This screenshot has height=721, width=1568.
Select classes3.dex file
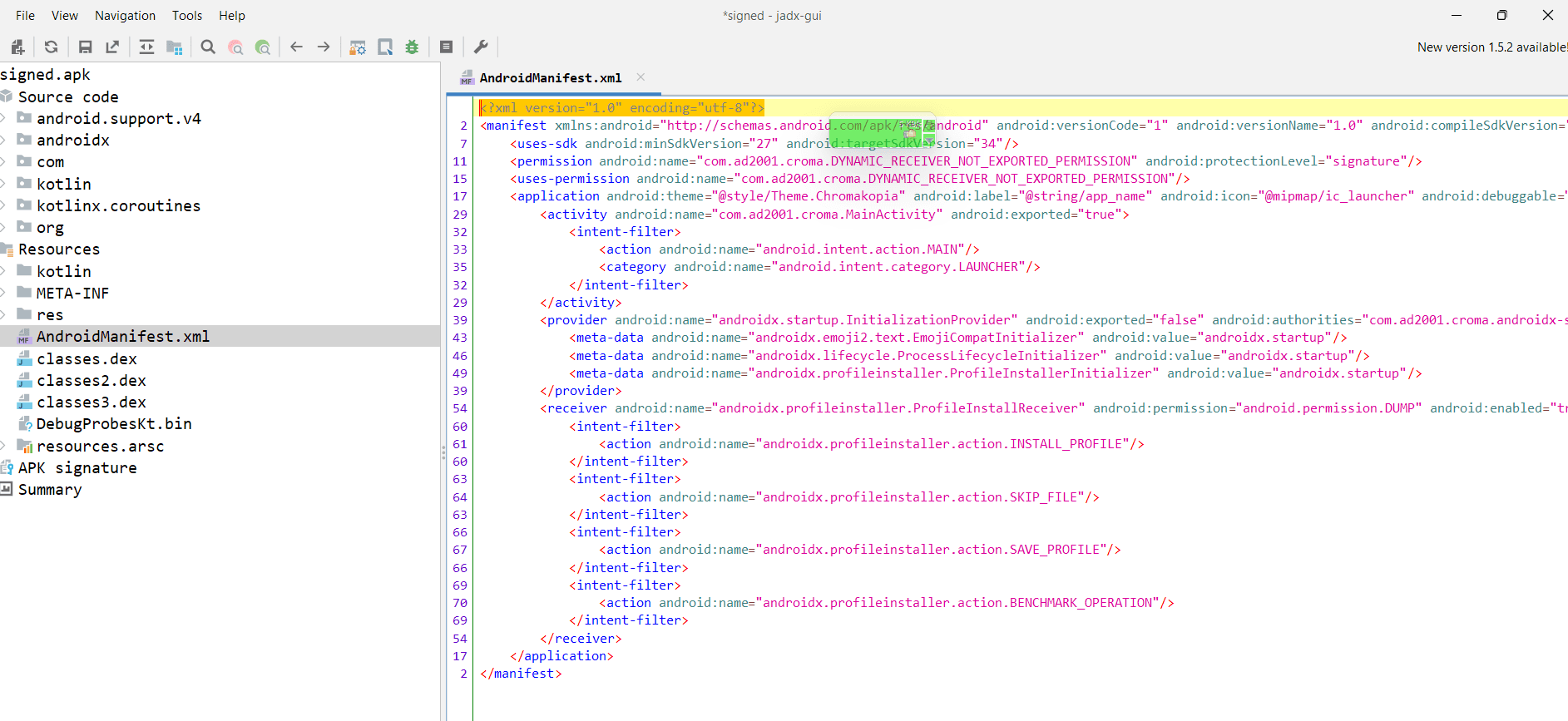click(92, 402)
